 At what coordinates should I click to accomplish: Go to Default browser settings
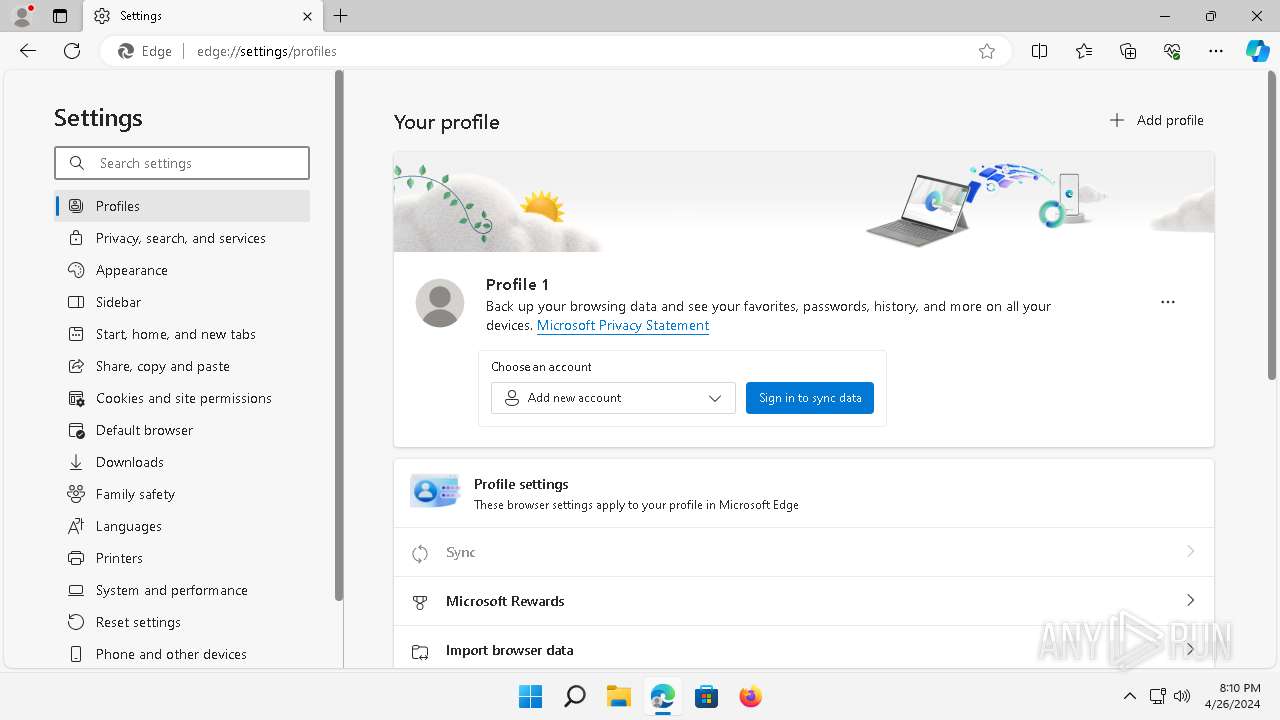[182, 430]
